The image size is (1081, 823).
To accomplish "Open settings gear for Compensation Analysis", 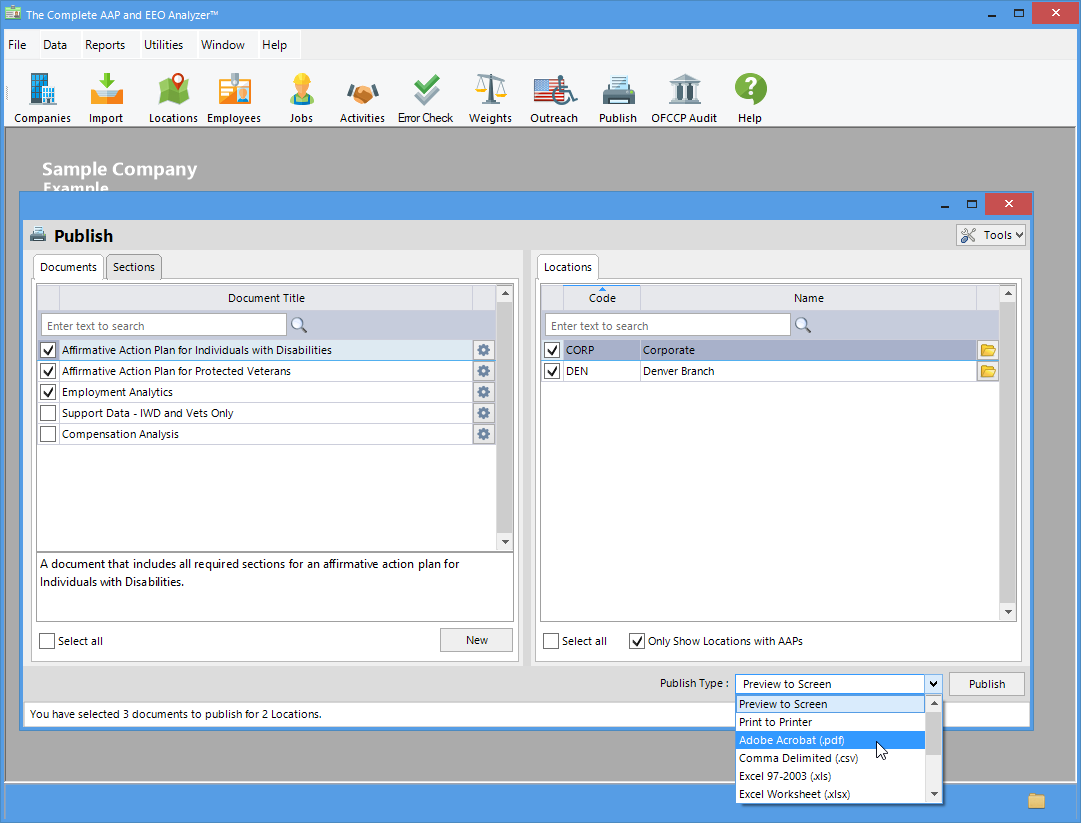I will pyautogui.click(x=484, y=434).
